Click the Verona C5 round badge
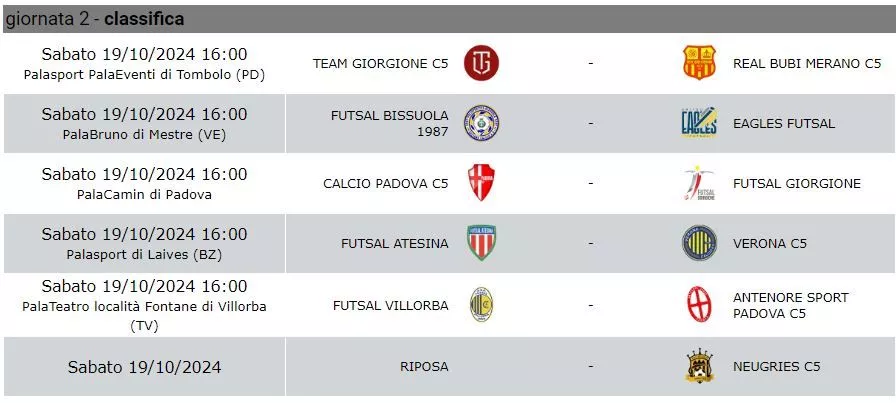The width and height of the screenshot is (896, 403). coord(699,243)
